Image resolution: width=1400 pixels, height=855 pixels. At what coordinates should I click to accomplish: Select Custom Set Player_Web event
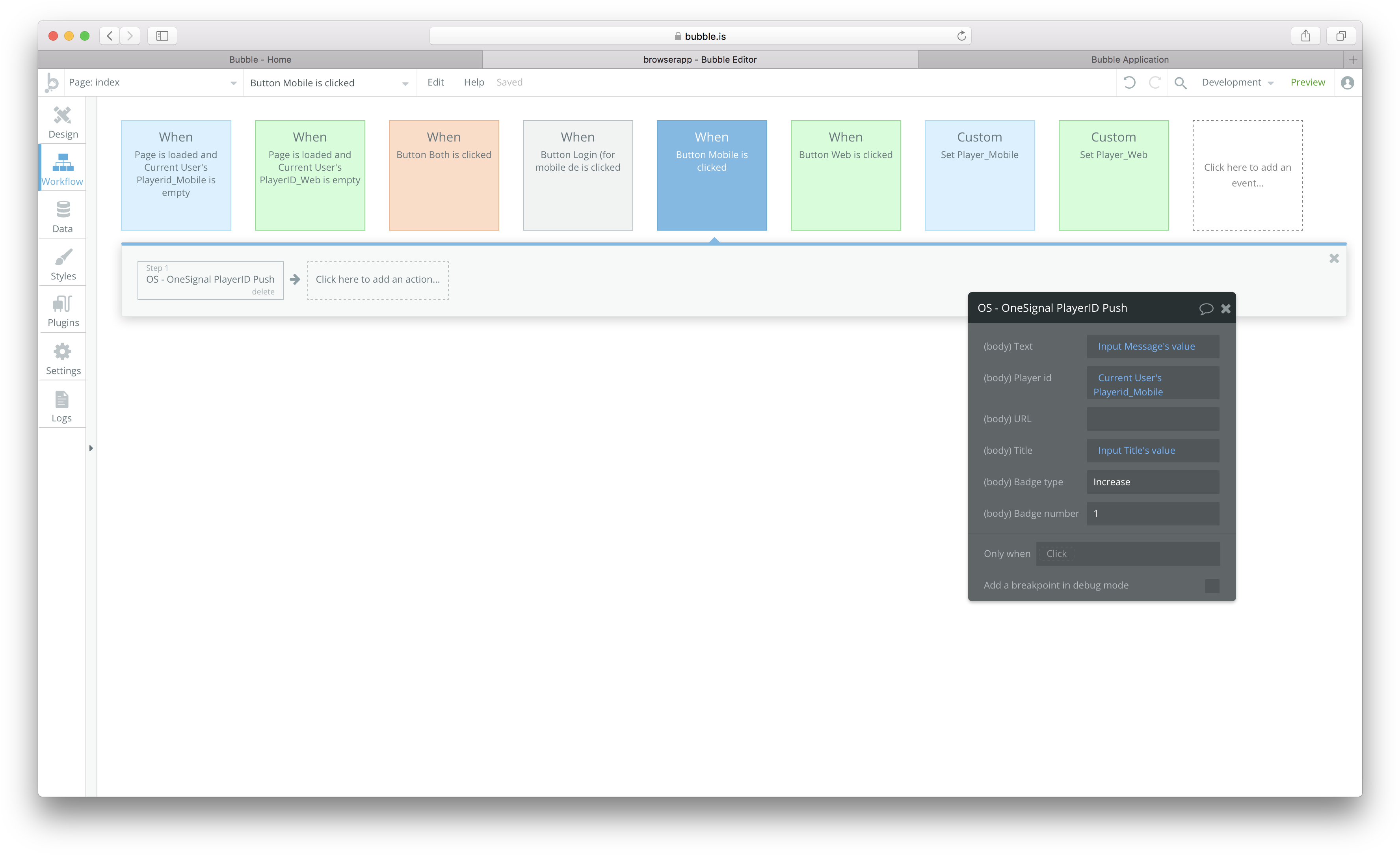point(1114,175)
